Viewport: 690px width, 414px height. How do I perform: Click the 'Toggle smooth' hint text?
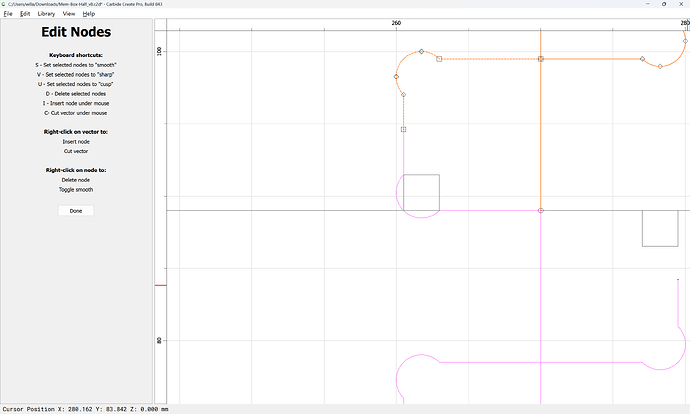tap(76, 190)
